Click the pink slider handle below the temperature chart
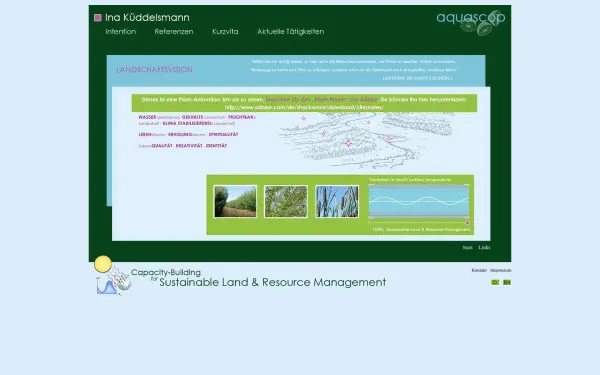 click(x=467, y=223)
